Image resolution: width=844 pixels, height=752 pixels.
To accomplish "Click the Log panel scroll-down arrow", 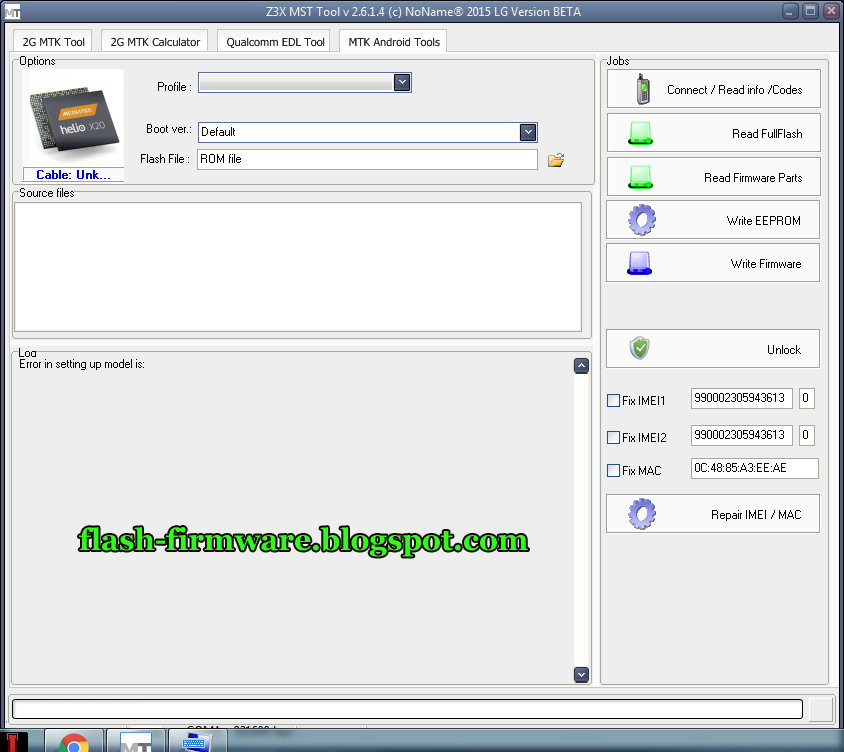I will pyautogui.click(x=581, y=675).
